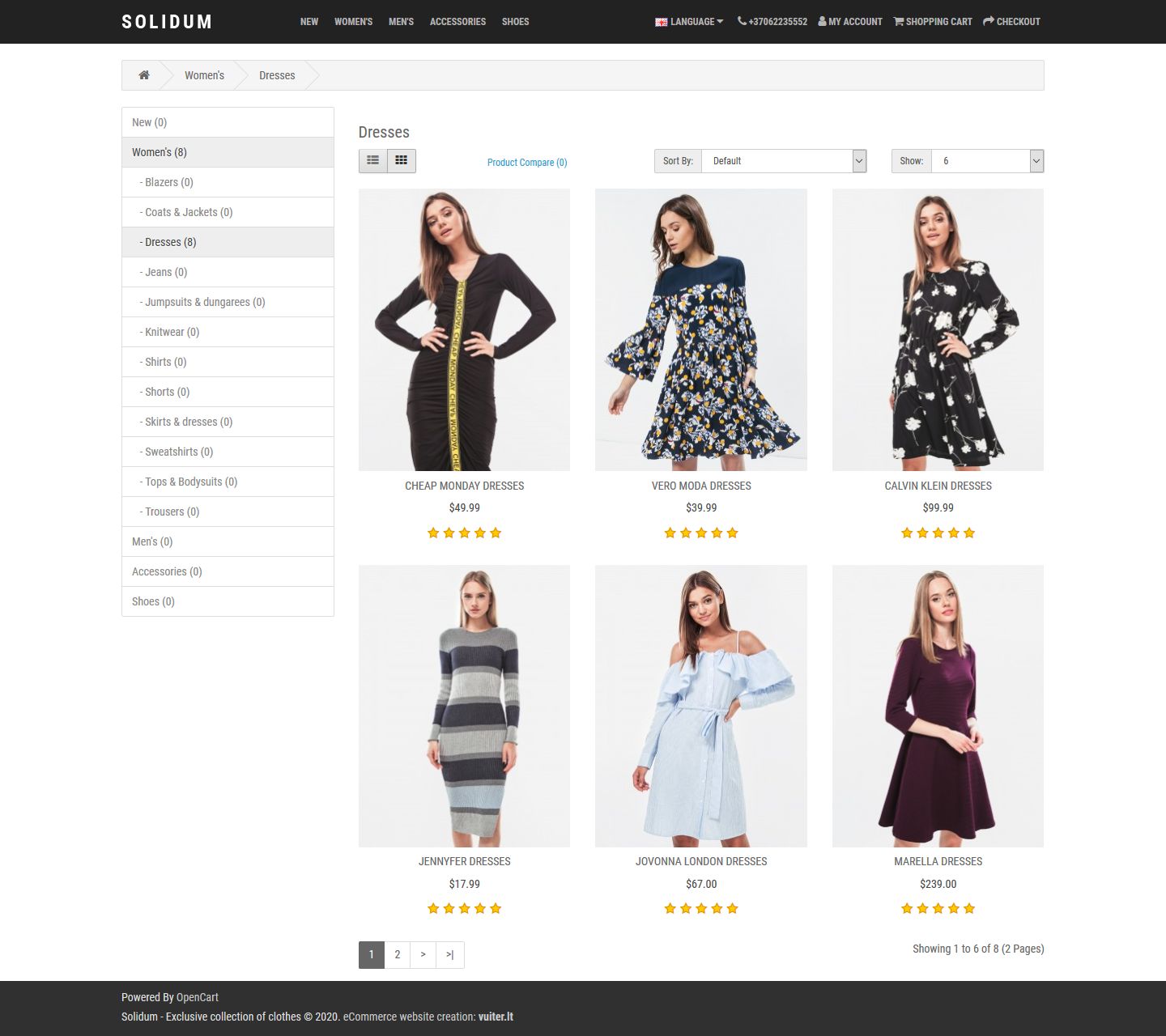Open the Women's menu in navbar
Viewport: 1166px width, 1036px height.
pos(354,22)
